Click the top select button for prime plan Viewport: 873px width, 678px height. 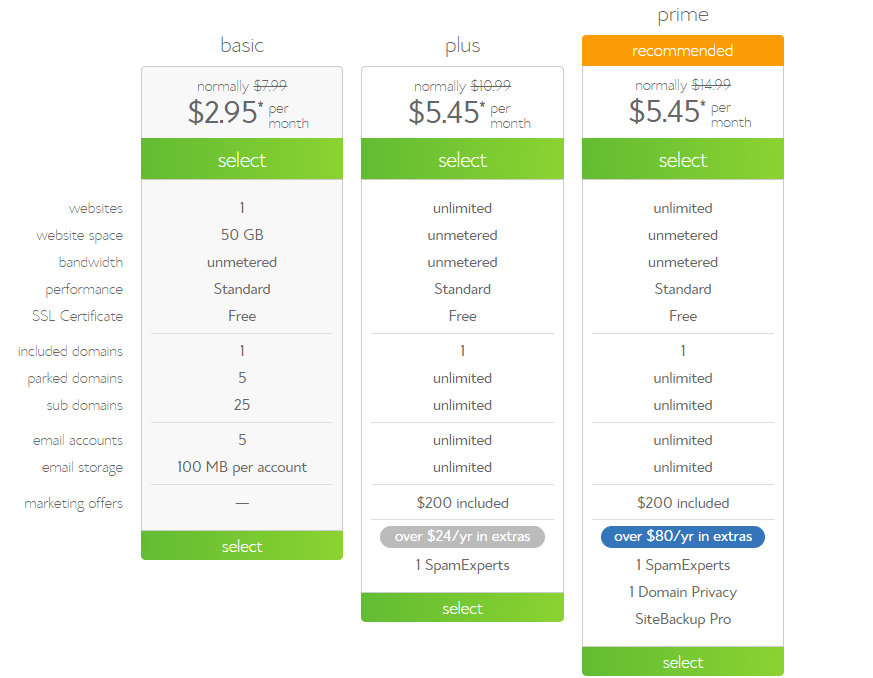pos(683,159)
